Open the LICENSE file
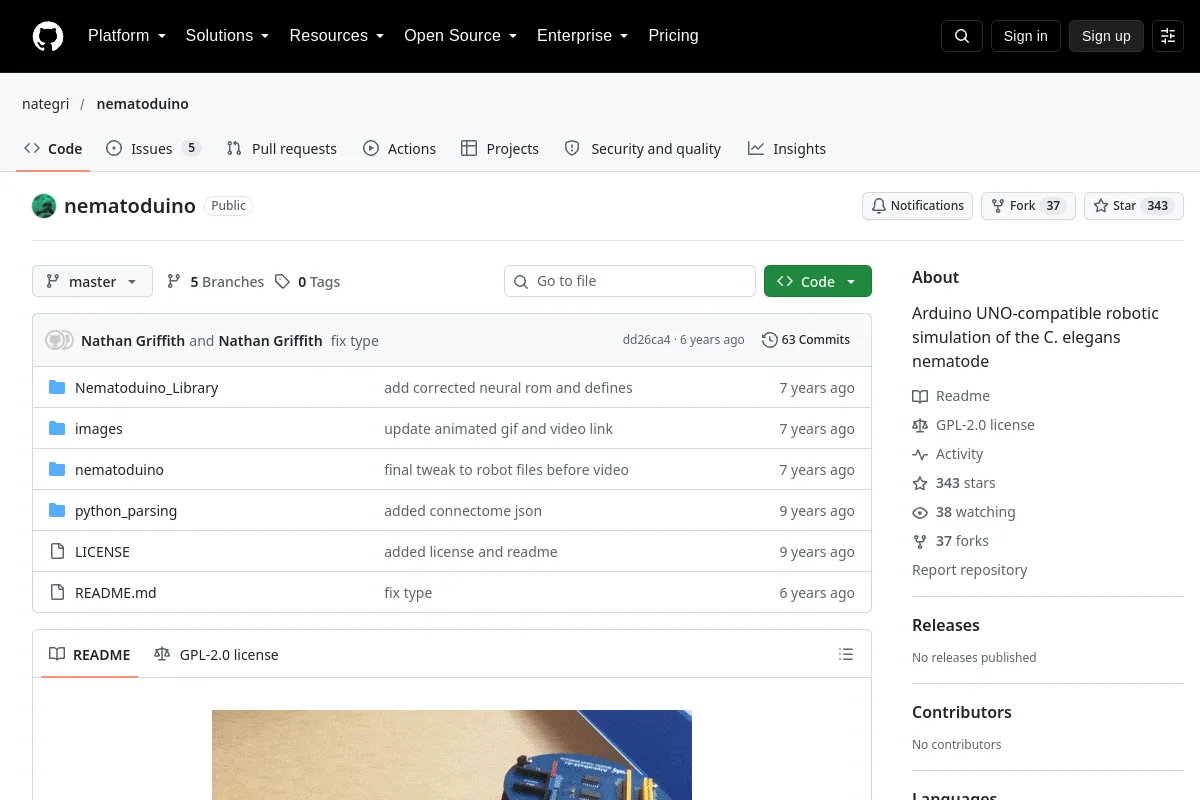 click(102, 552)
